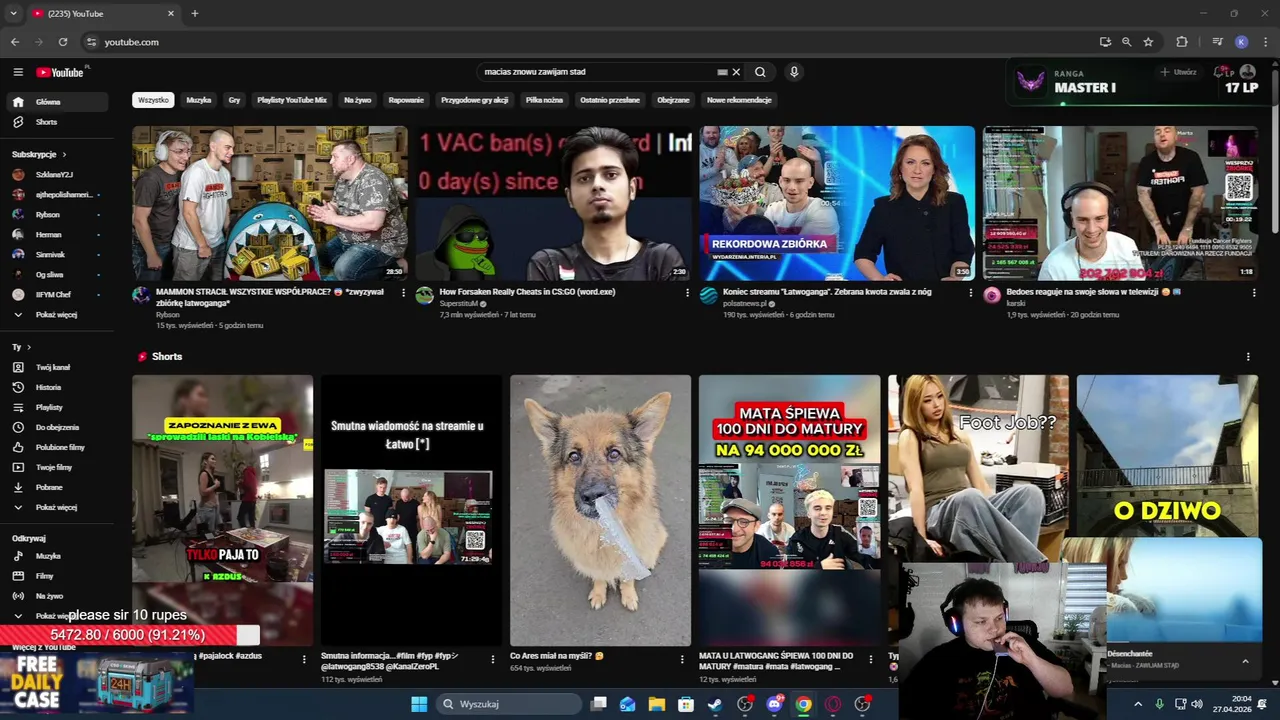Select the Gry filter chip
This screenshot has height=720, width=1280.
234,100
